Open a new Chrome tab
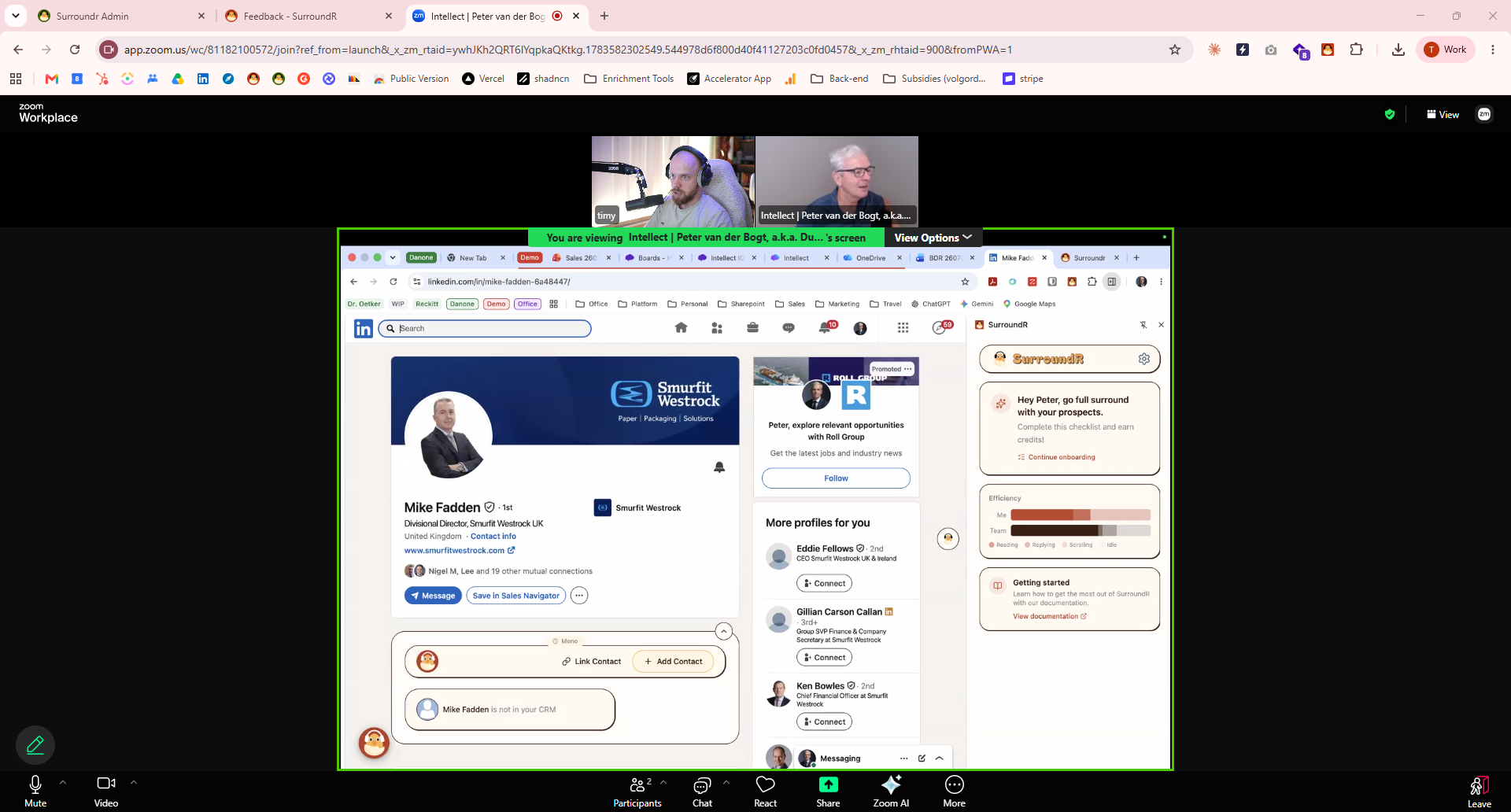The width and height of the screenshot is (1511, 812). pyautogui.click(x=604, y=16)
